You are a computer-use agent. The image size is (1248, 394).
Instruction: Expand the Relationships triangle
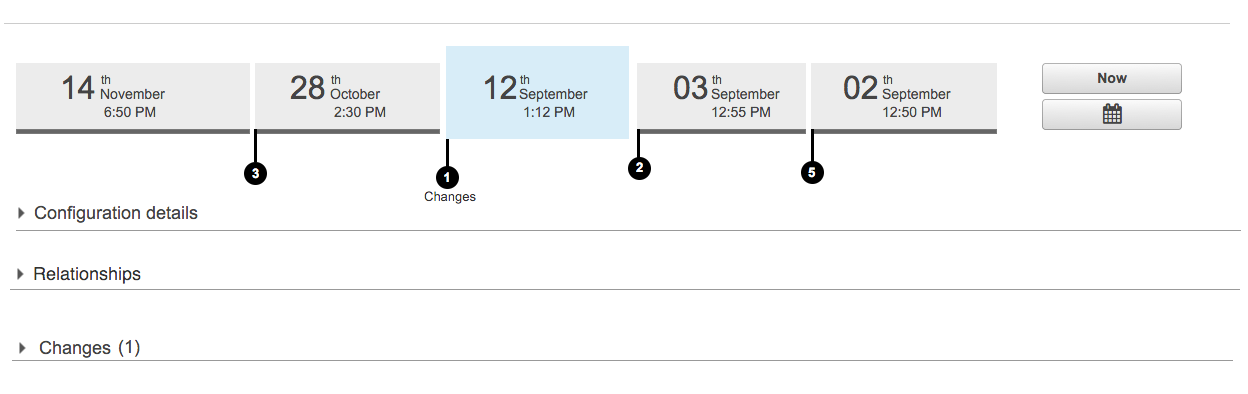coord(21,274)
